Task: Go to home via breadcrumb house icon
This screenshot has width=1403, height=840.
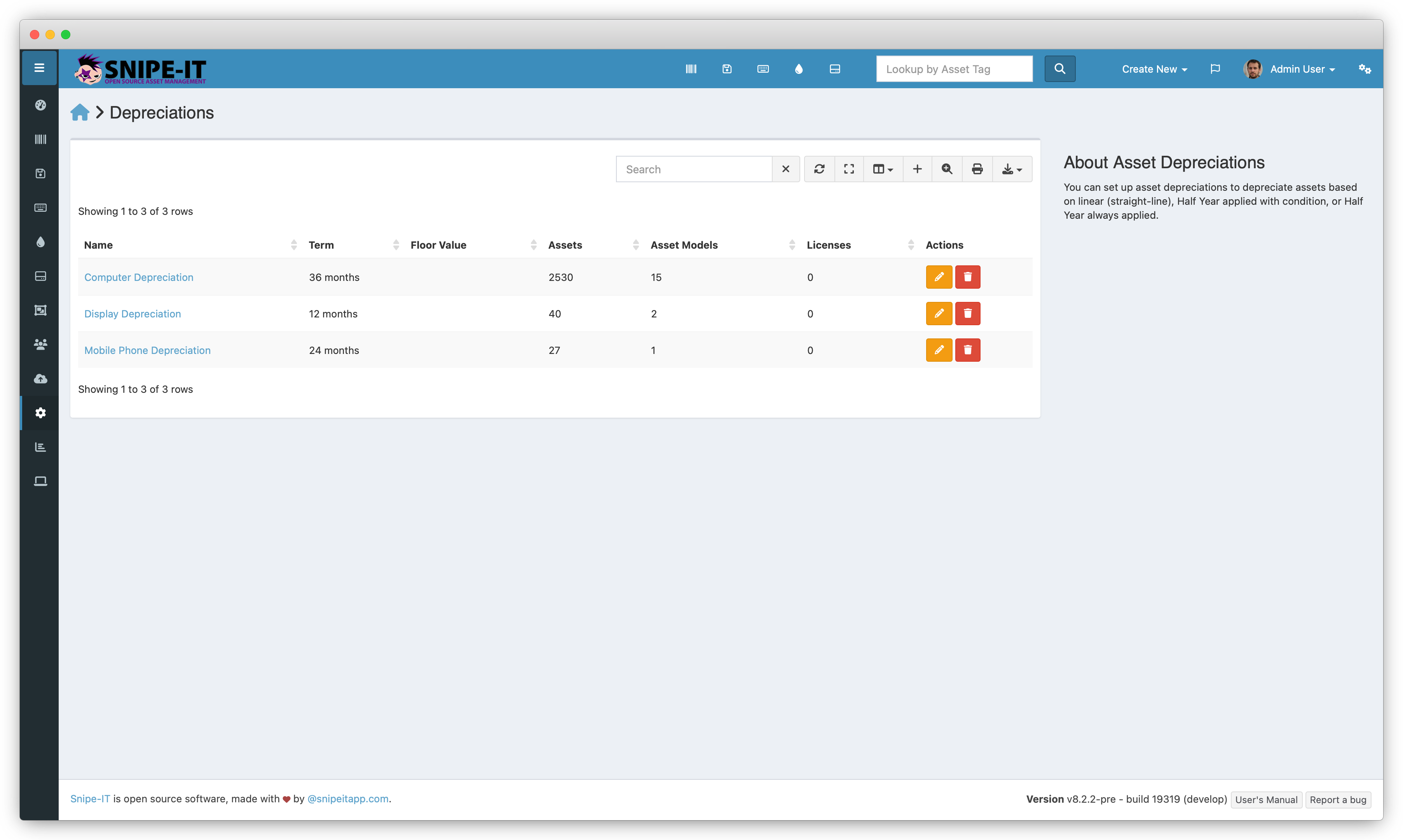Action: (x=80, y=113)
